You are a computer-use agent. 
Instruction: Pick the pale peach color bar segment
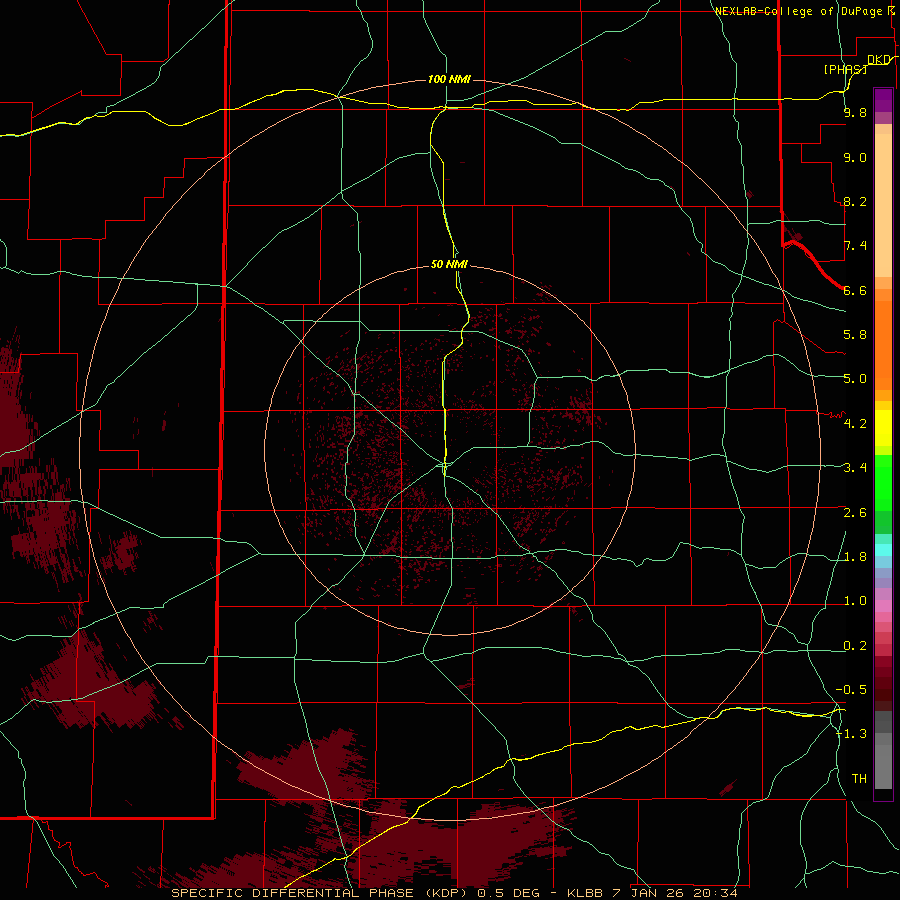(x=883, y=207)
